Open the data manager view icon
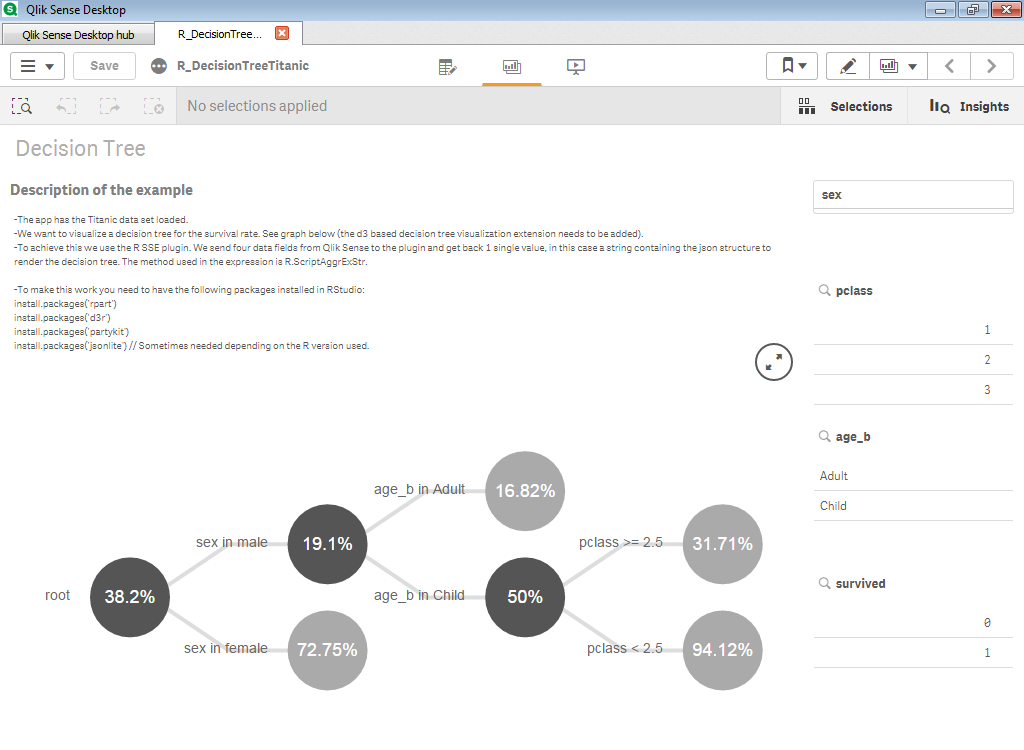The width and height of the screenshot is (1024, 750). [x=448, y=67]
